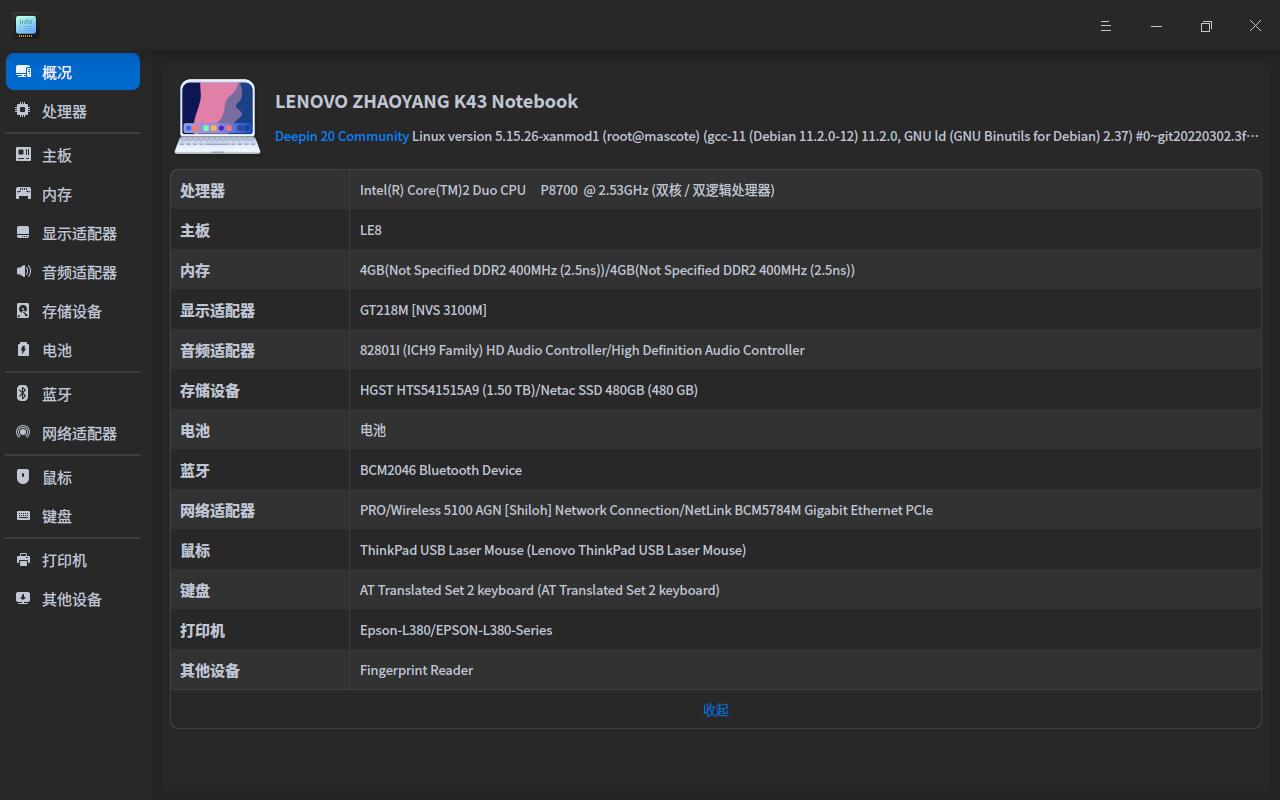
Task: Click the processor (处理器) chip icon in sidebar
Action: pyautogui.click(x=23, y=111)
